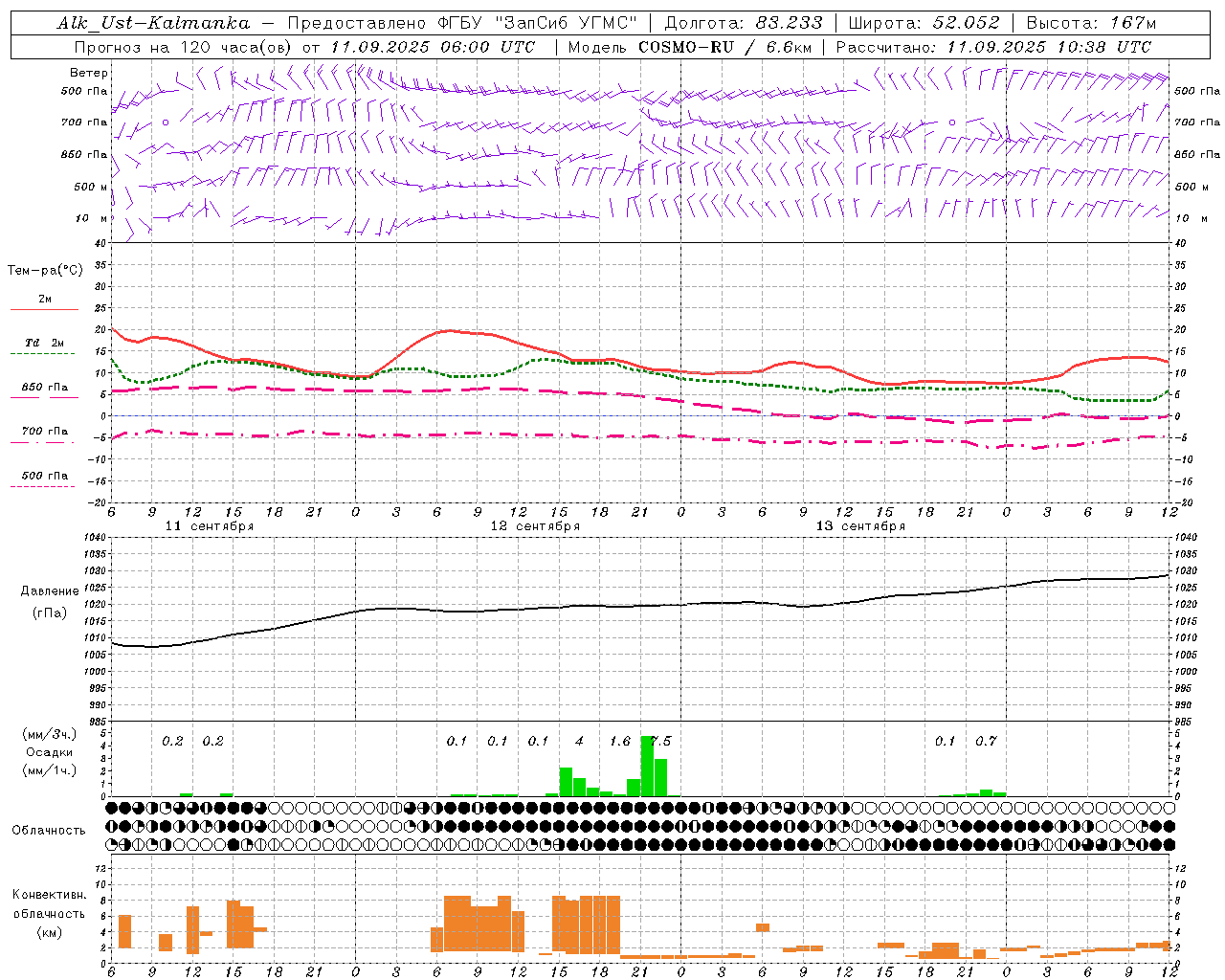Click precipitation value 4
Image resolution: width=1225 pixels, height=980 pixels.
point(579,741)
